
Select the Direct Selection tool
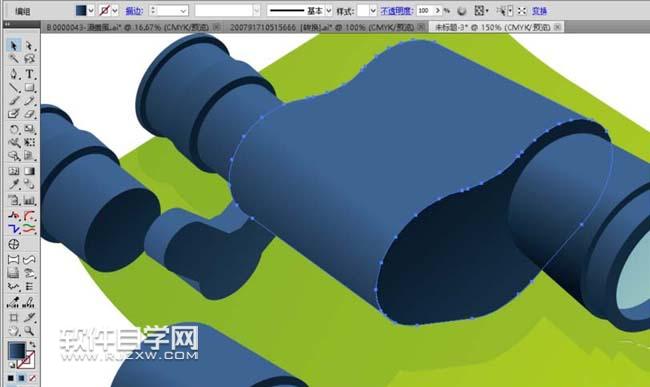tap(29, 45)
